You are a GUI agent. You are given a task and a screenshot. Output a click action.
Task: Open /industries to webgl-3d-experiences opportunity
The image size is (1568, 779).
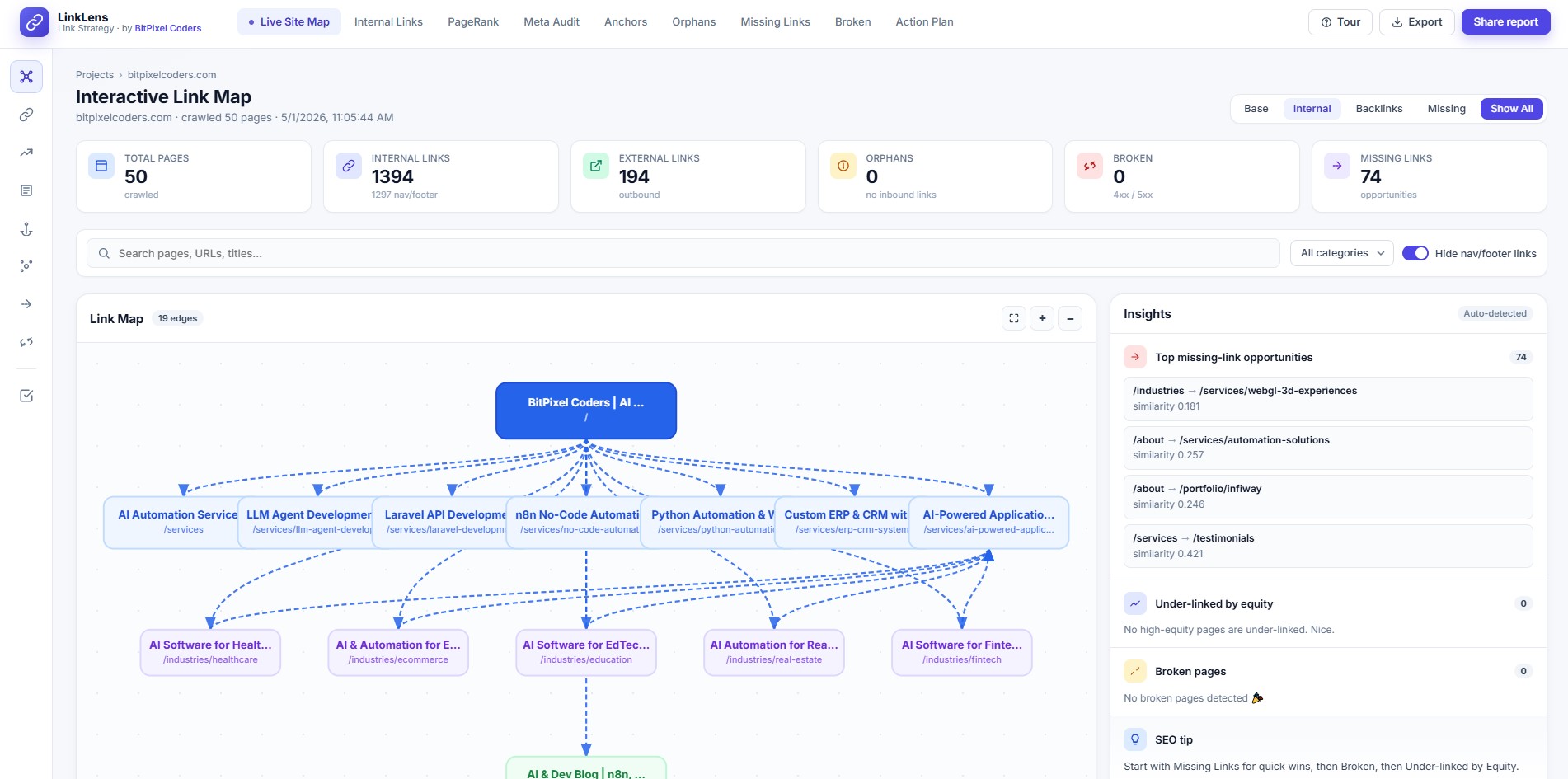coord(1327,398)
